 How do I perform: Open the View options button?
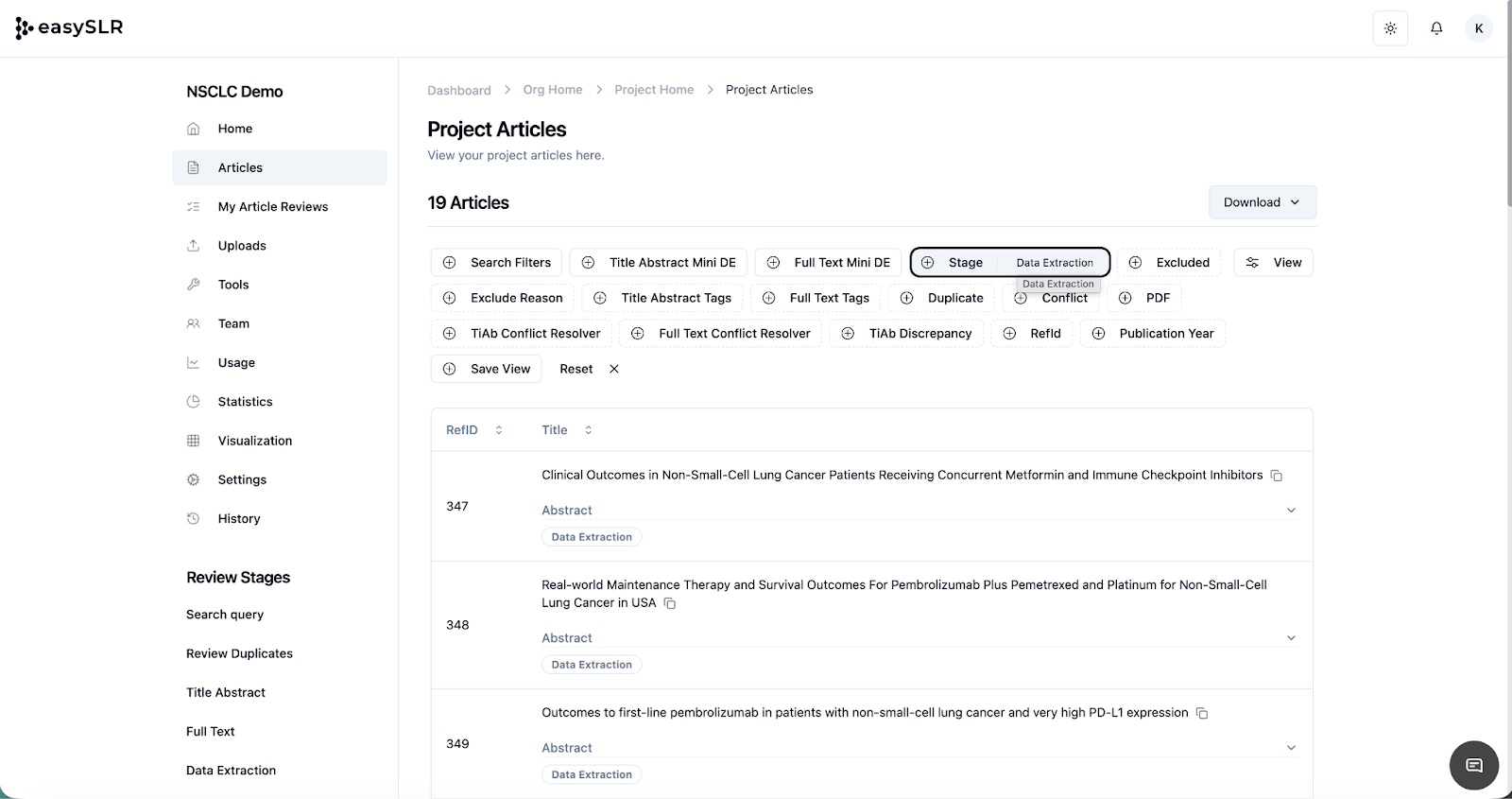coord(1273,263)
